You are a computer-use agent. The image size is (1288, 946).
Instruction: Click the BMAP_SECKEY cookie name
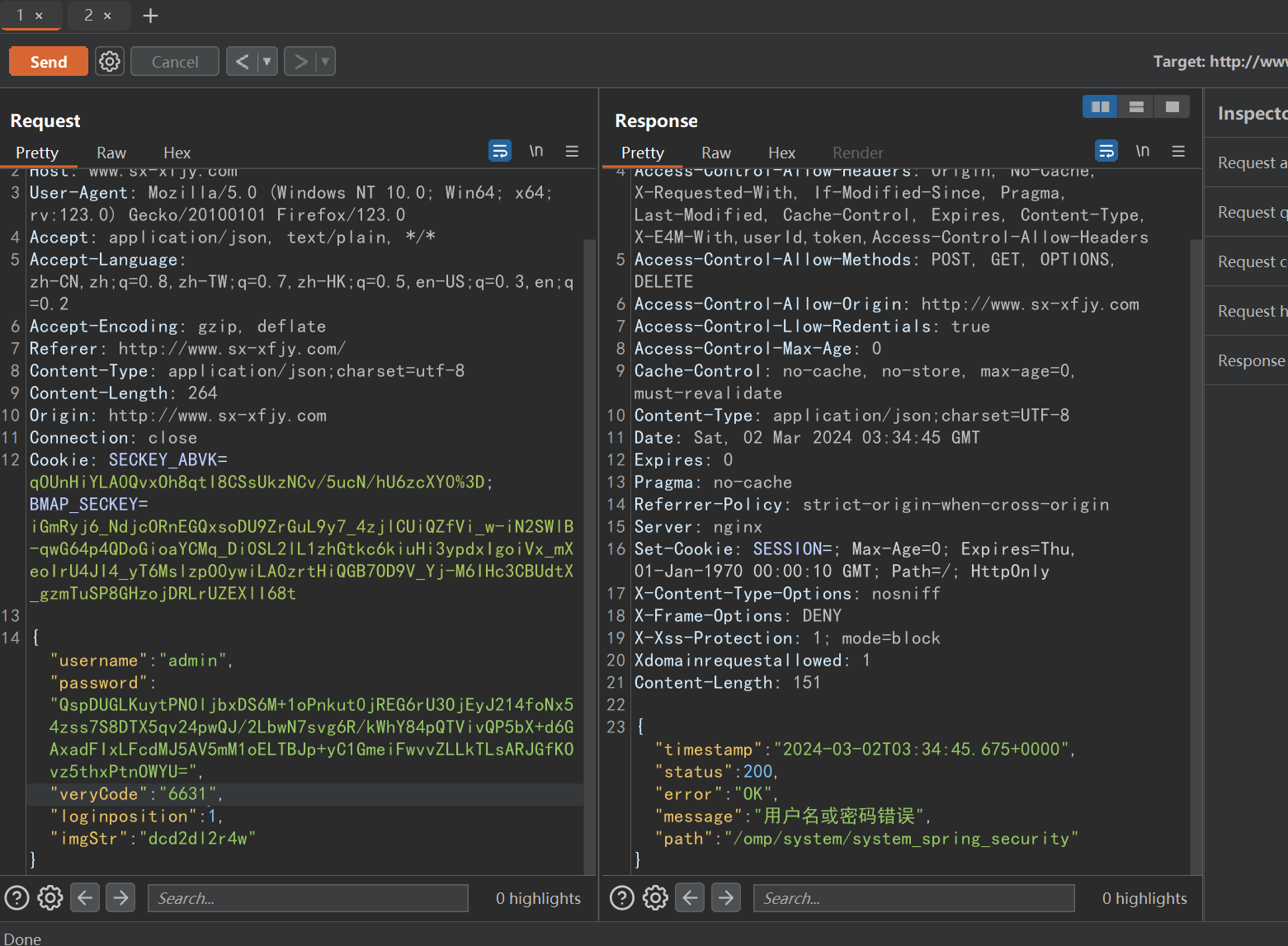click(x=84, y=504)
